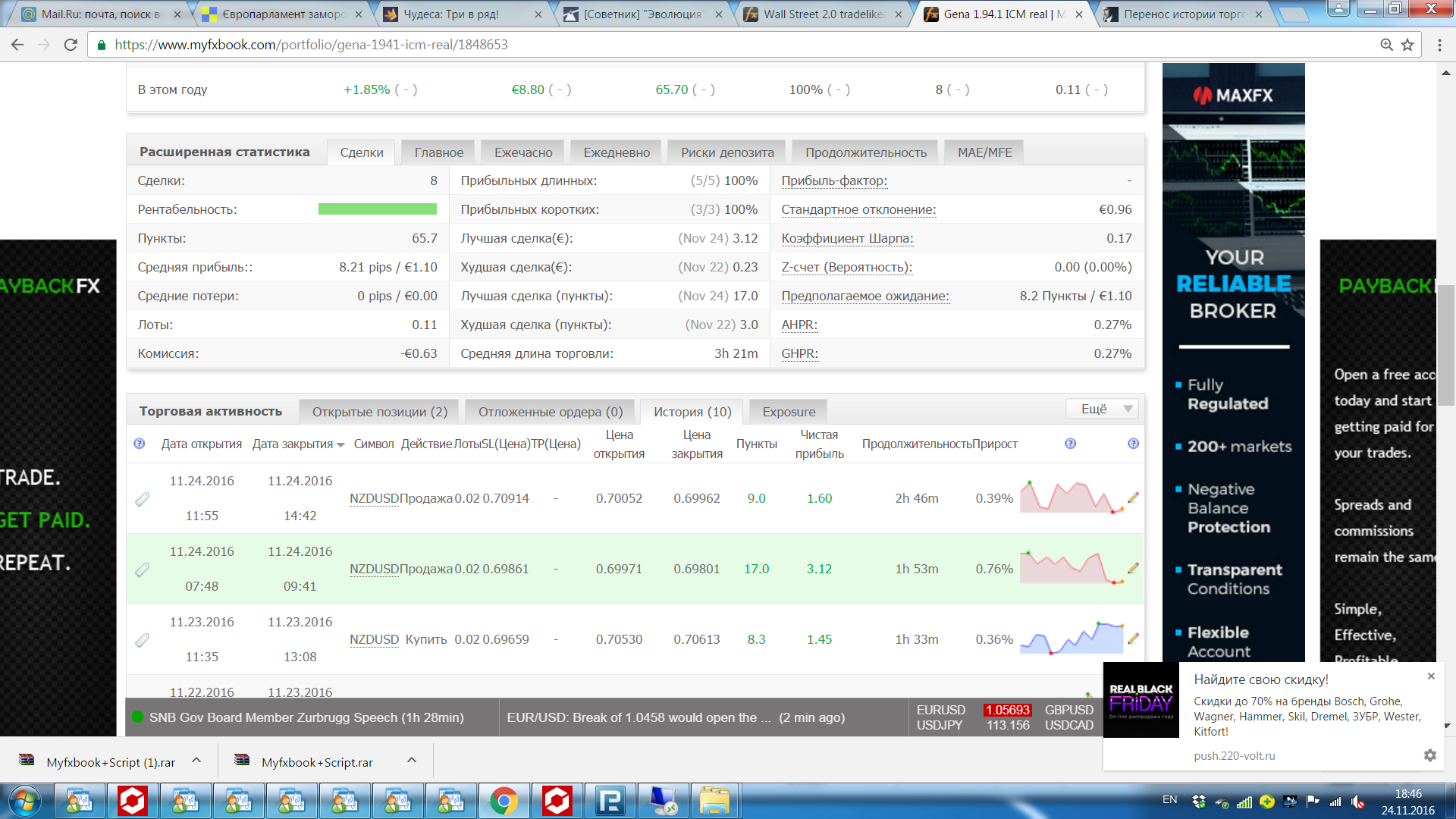Open the Chrome three-dot menu
The image size is (1456, 819).
click(1439, 45)
